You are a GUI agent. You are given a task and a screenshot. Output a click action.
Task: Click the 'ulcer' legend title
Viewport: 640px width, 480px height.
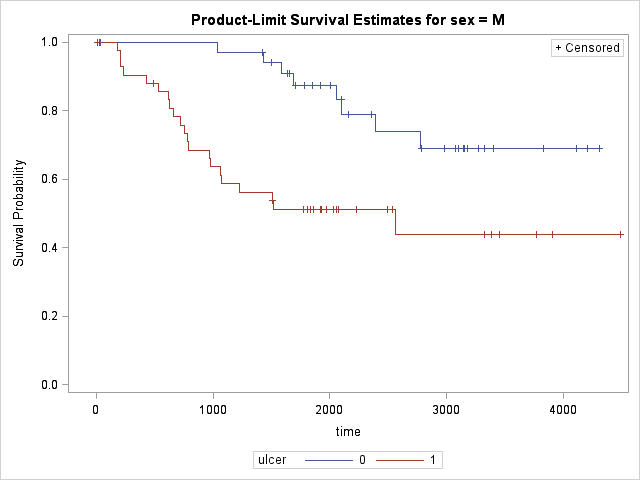(x=272, y=460)
